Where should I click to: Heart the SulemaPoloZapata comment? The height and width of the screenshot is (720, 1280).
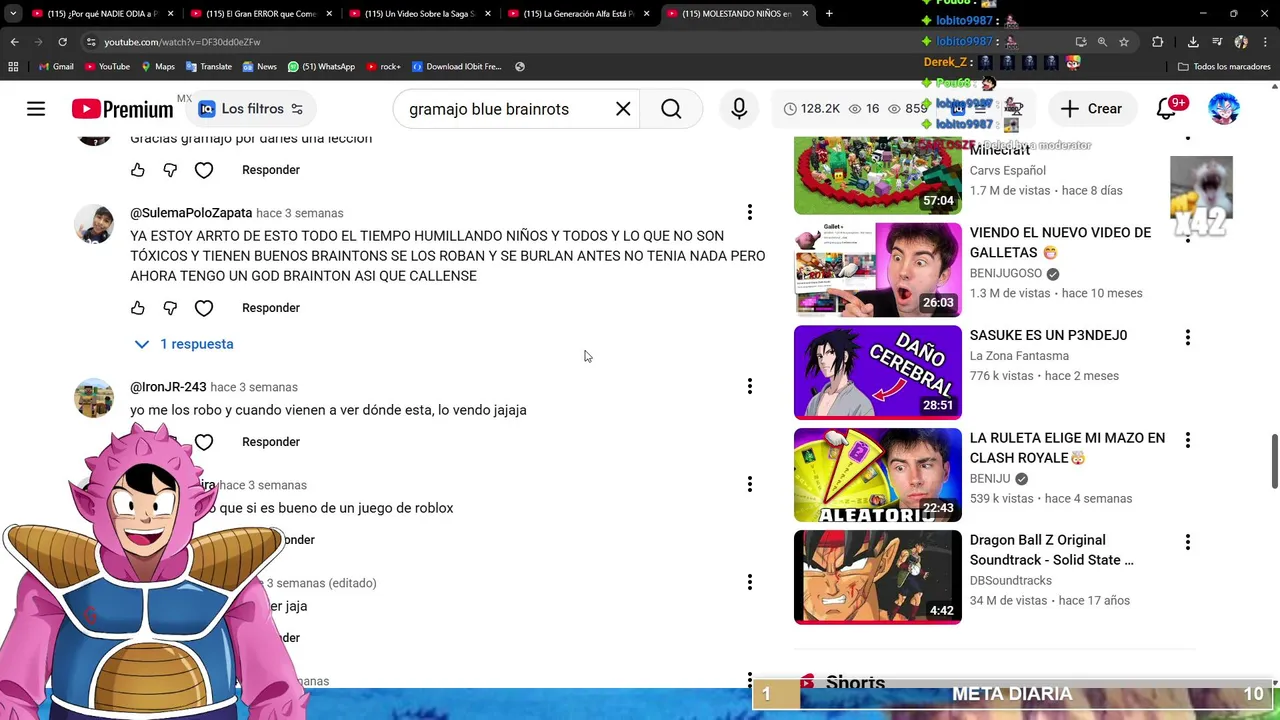pos(204,308)
